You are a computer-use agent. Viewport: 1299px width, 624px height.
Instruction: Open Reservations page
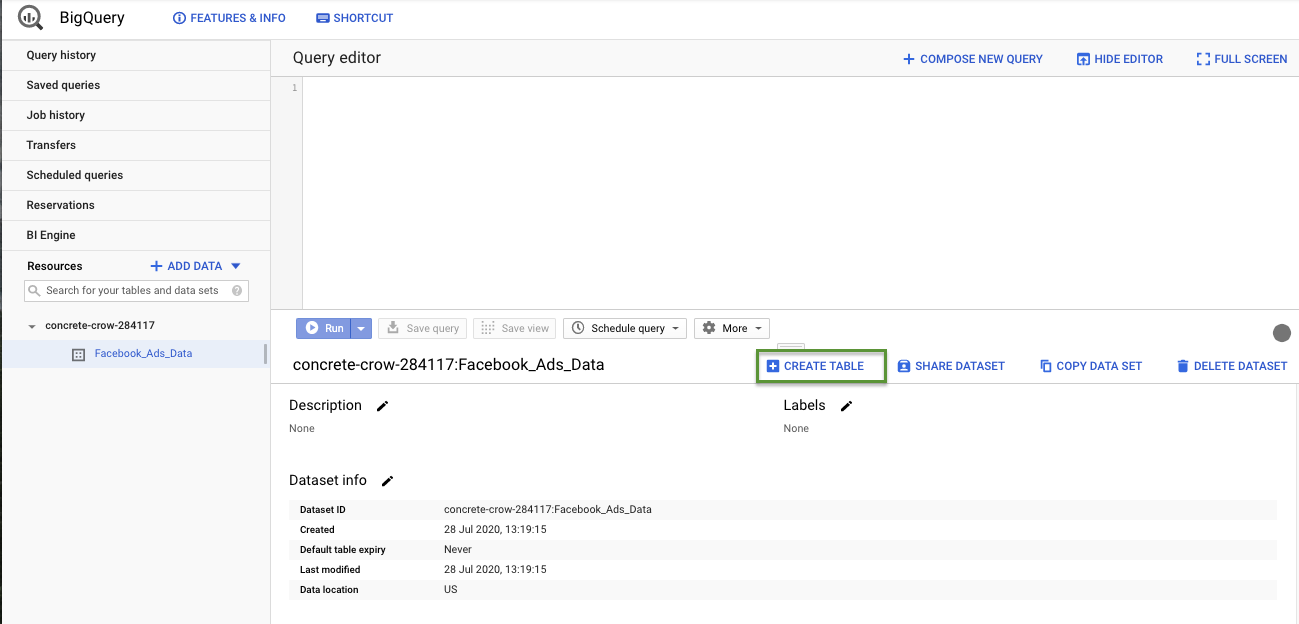[135, 205]
